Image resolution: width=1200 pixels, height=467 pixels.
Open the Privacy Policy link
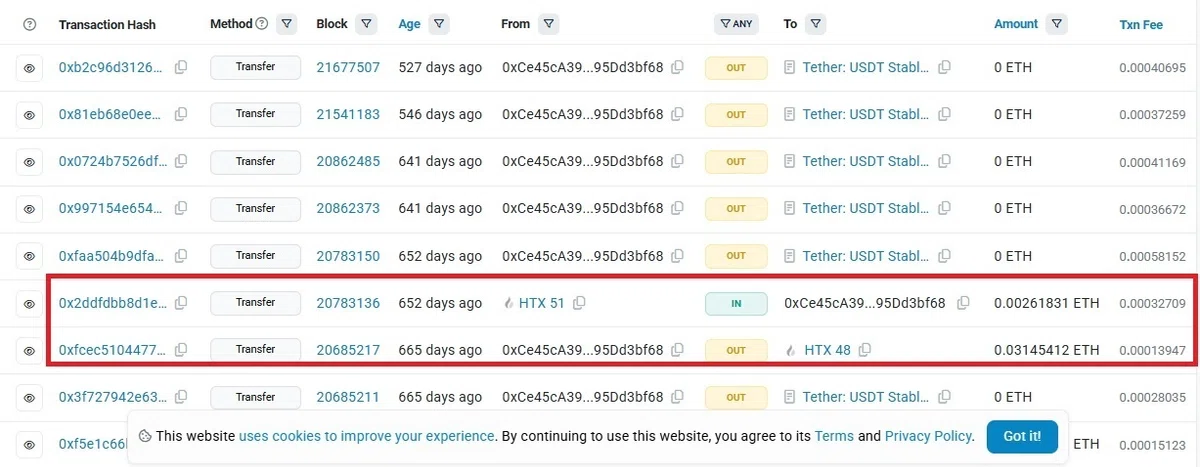[x=928, y=436]
